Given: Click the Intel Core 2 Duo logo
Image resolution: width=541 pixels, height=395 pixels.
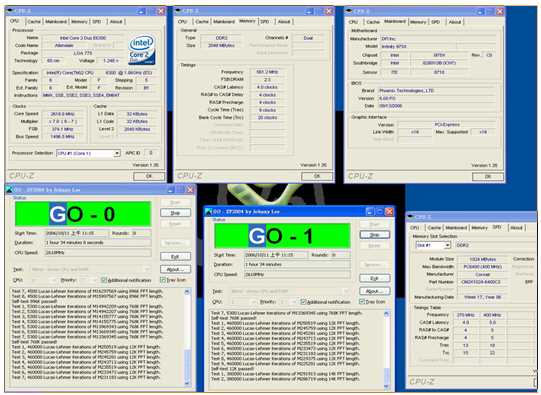Looking at the screenshot, I should (x=142, y=49).
